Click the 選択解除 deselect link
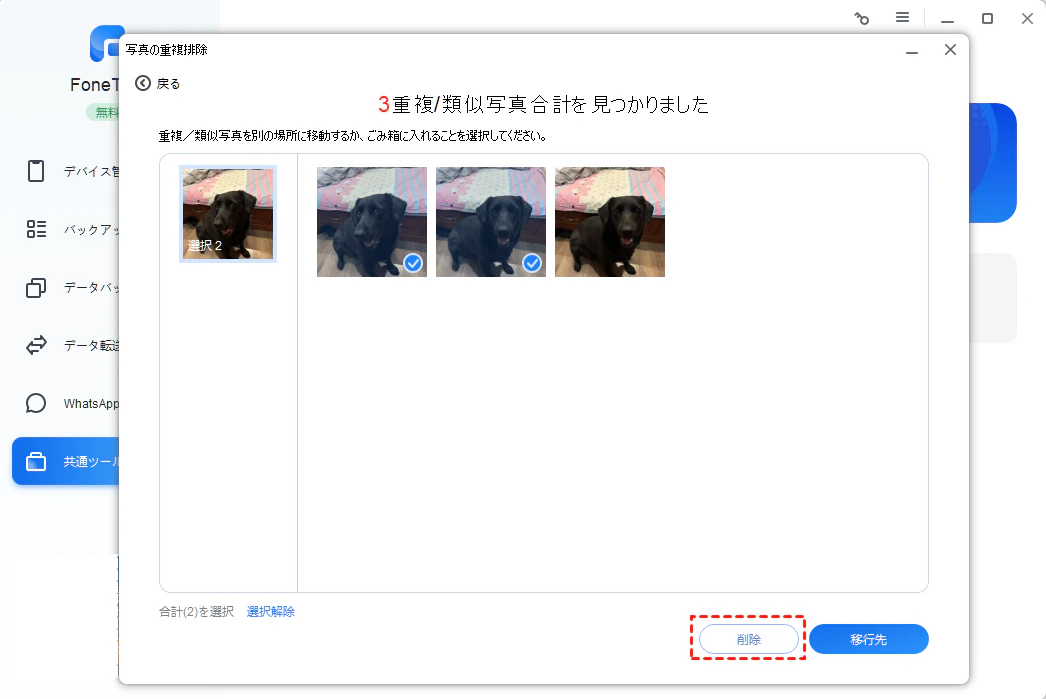 coord(271,612)
